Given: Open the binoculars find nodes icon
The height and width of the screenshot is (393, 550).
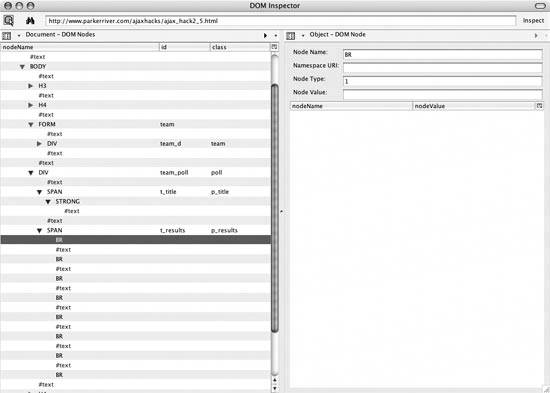Looking at the screenshot, I should pyautogui.click(x=30, y=21).
